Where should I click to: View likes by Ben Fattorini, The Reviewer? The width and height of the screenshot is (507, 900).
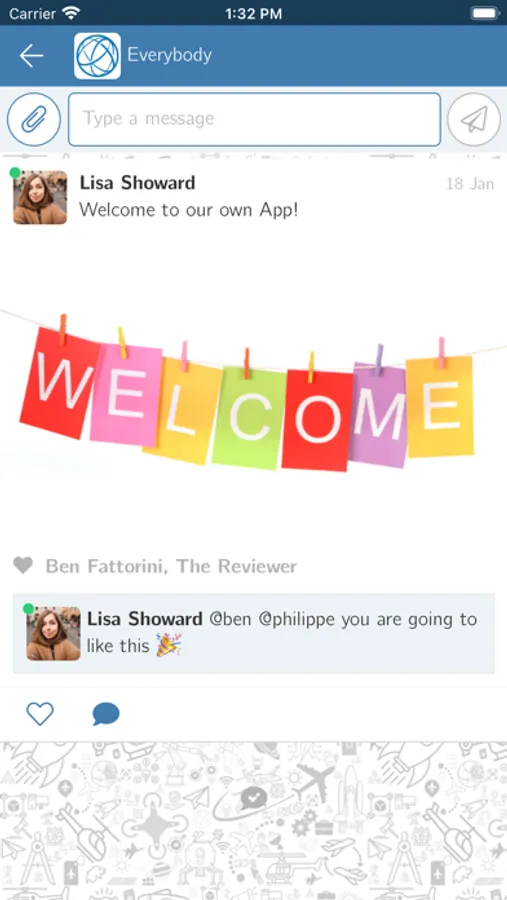coord(171,567)
